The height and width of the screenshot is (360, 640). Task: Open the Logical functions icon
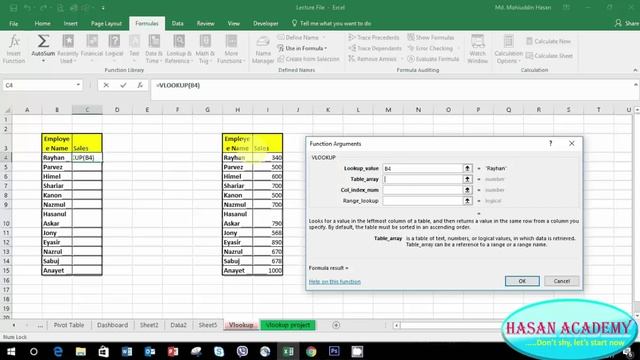[x=114, y=49]
